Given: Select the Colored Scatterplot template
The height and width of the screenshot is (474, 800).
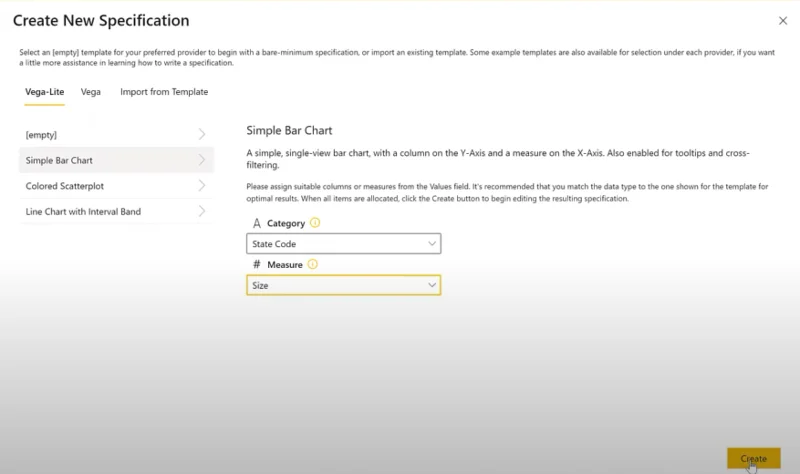Looking at the screenshot, I should 116,186.
